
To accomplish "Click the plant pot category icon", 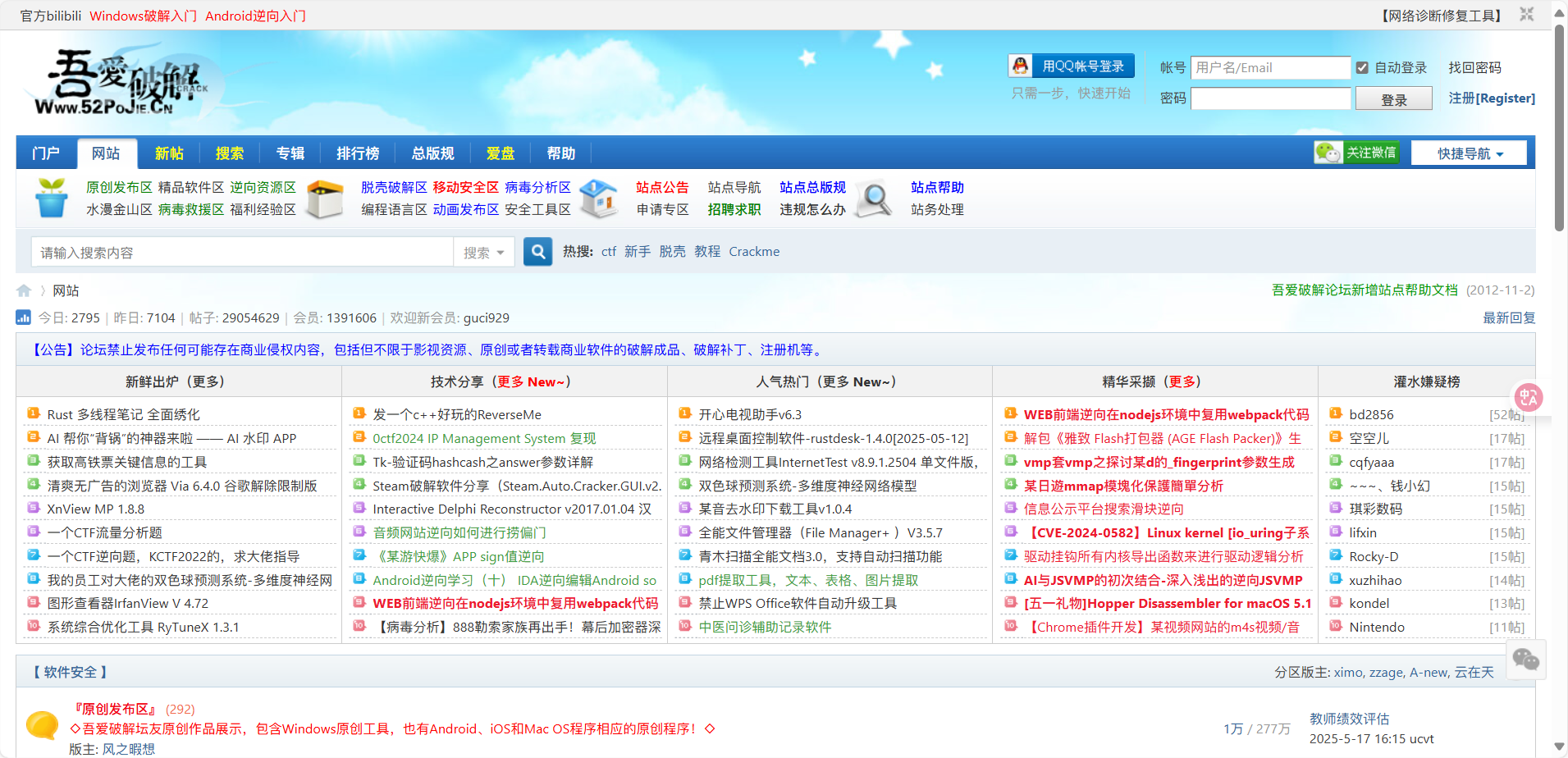I will 52,199.
